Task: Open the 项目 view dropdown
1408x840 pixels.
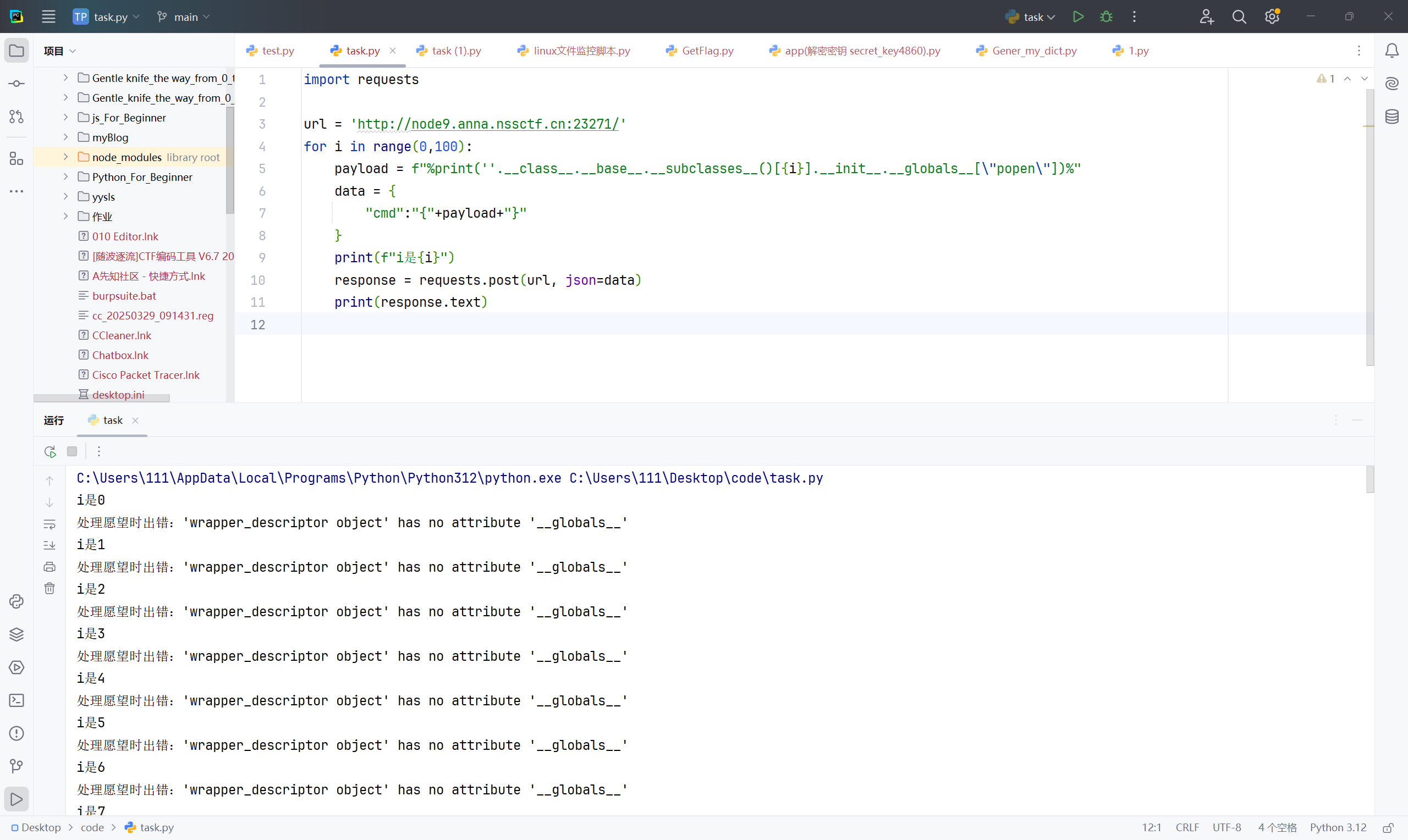Action: point(59,51)
